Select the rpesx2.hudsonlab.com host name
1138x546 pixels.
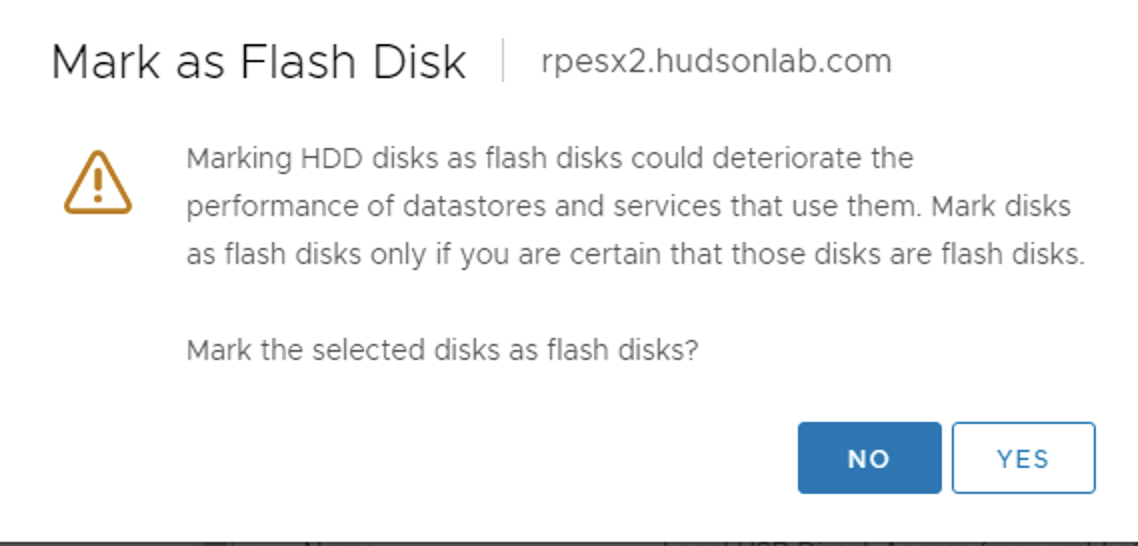[x=716, y=62]
